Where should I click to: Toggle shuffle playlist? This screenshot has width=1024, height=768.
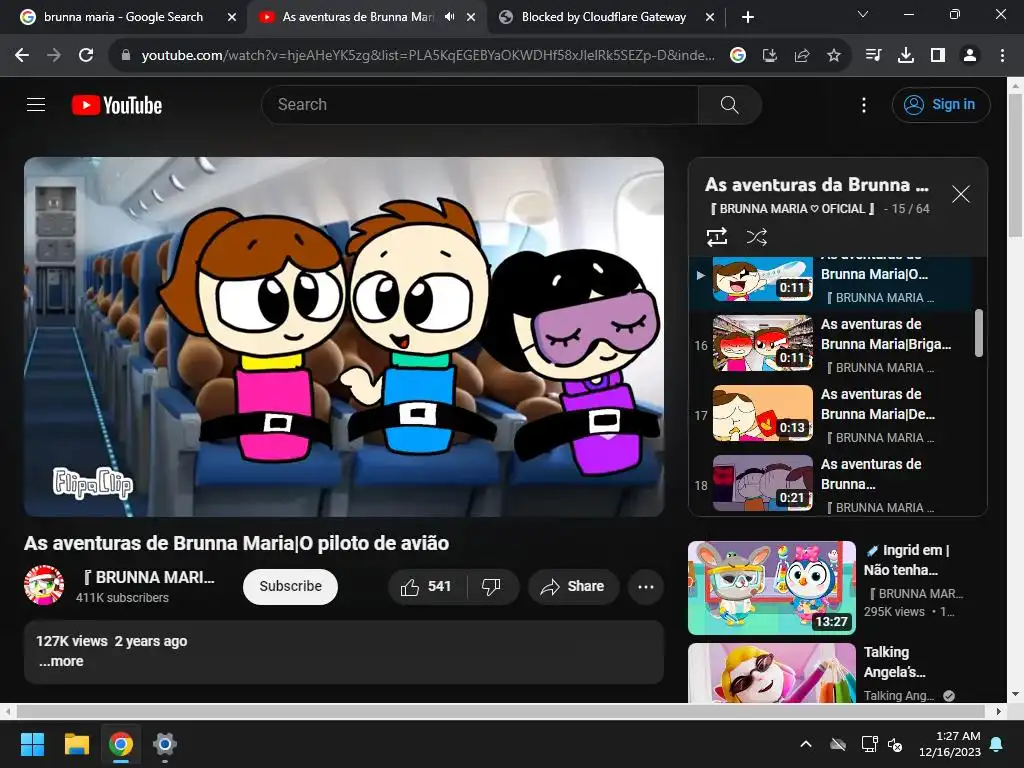coord(756,236)
